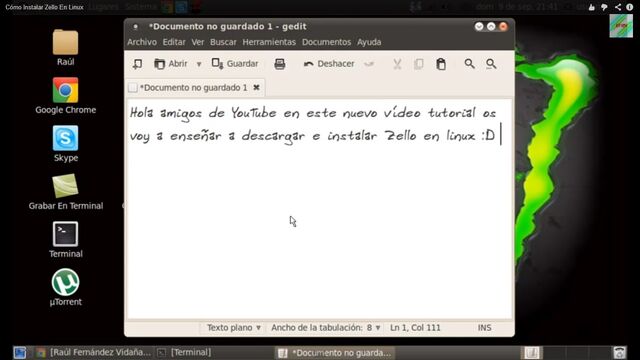Click video title Cómo Instalar Zello En Linux

click(x=44, y=7)
